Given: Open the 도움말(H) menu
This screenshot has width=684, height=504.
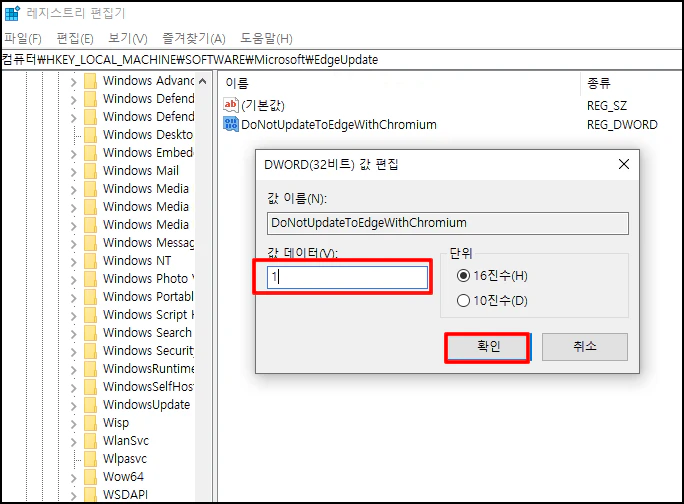Looking at the screenshot, I should pyautogui.click(x=266, y=38).
